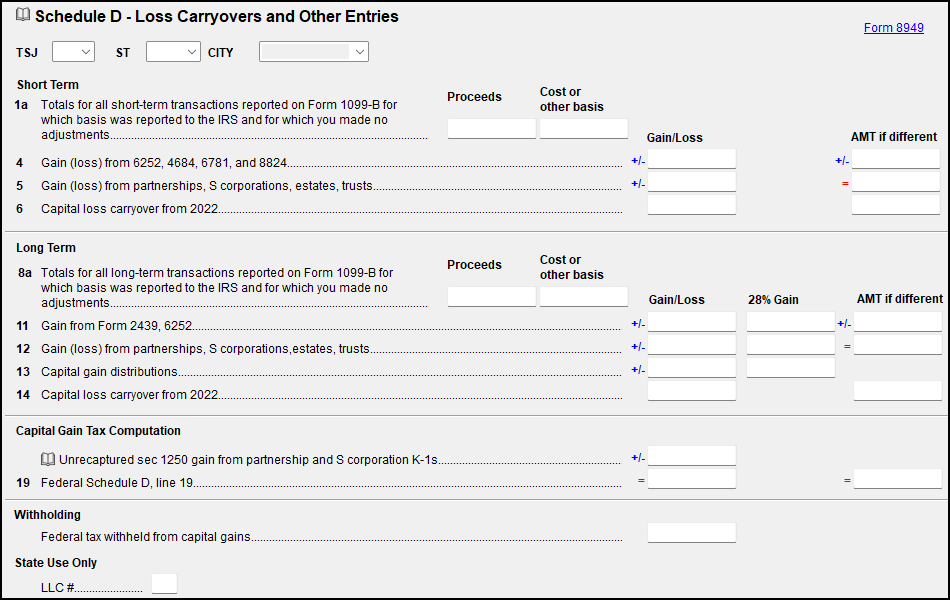
Task: Click the LLC # input box
Action: pos(164,584)
